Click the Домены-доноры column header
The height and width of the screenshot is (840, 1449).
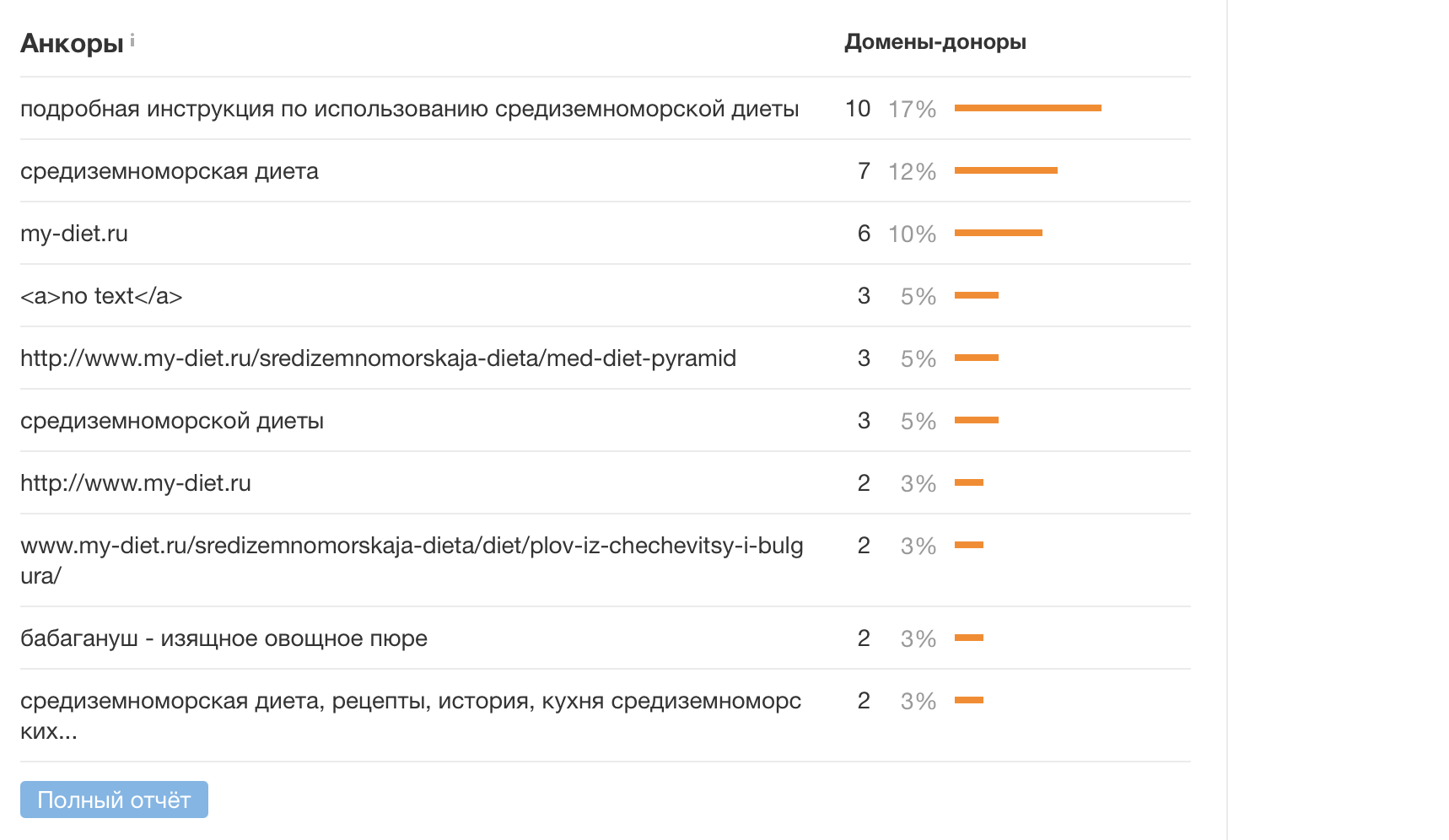coord(935,42)
